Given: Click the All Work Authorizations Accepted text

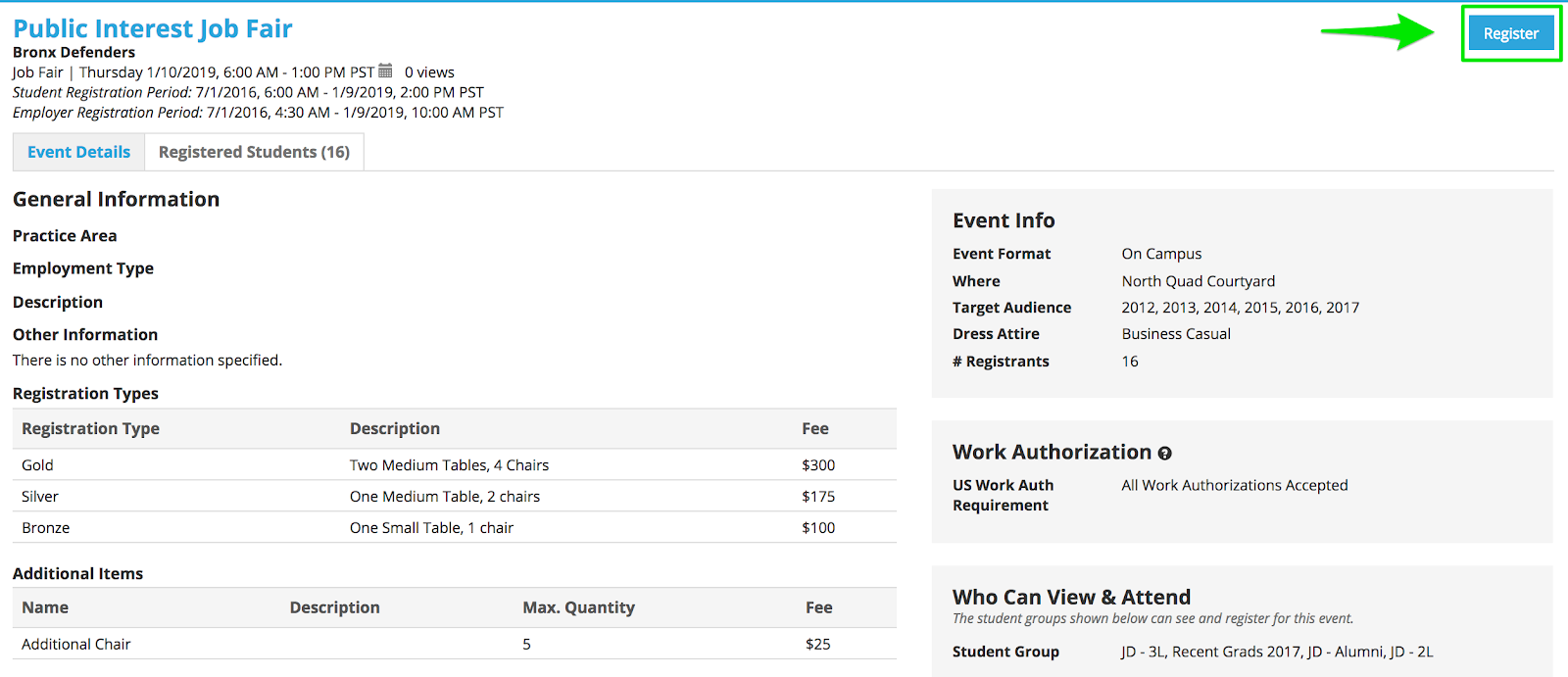Looking at the screenshot, I should tap(1234, 485).
